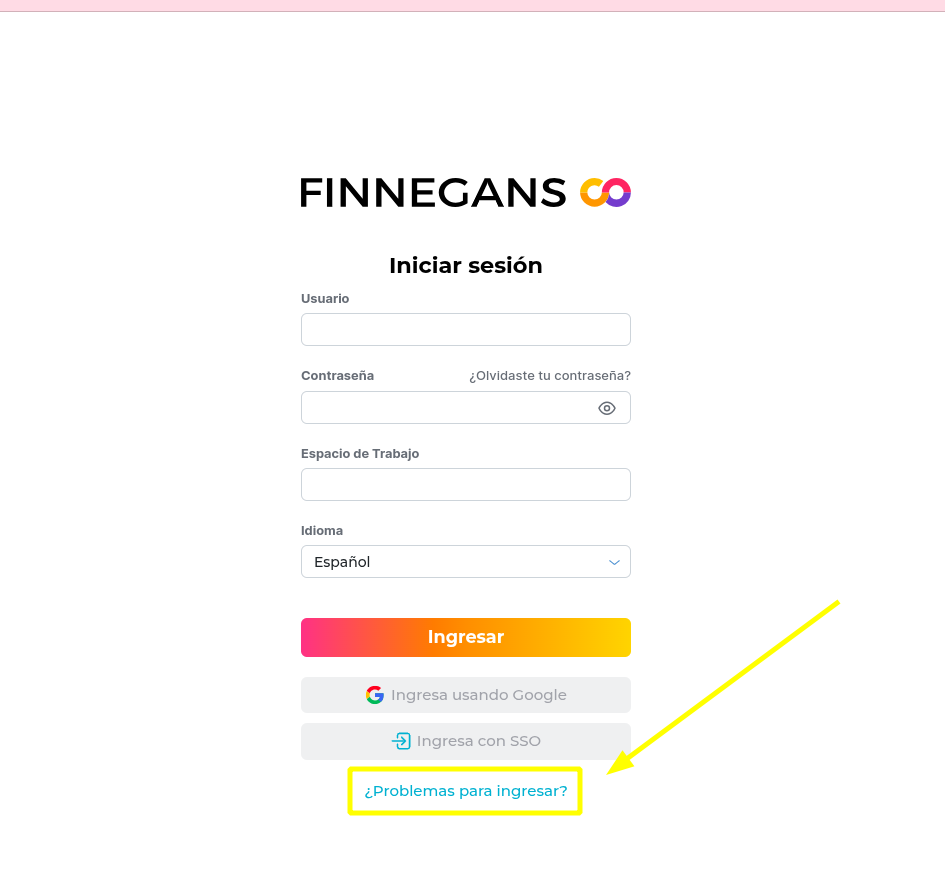Toggle password visibility with the eye icon
This screenshot has height=884, width=945.
click(x=607, y=408)
